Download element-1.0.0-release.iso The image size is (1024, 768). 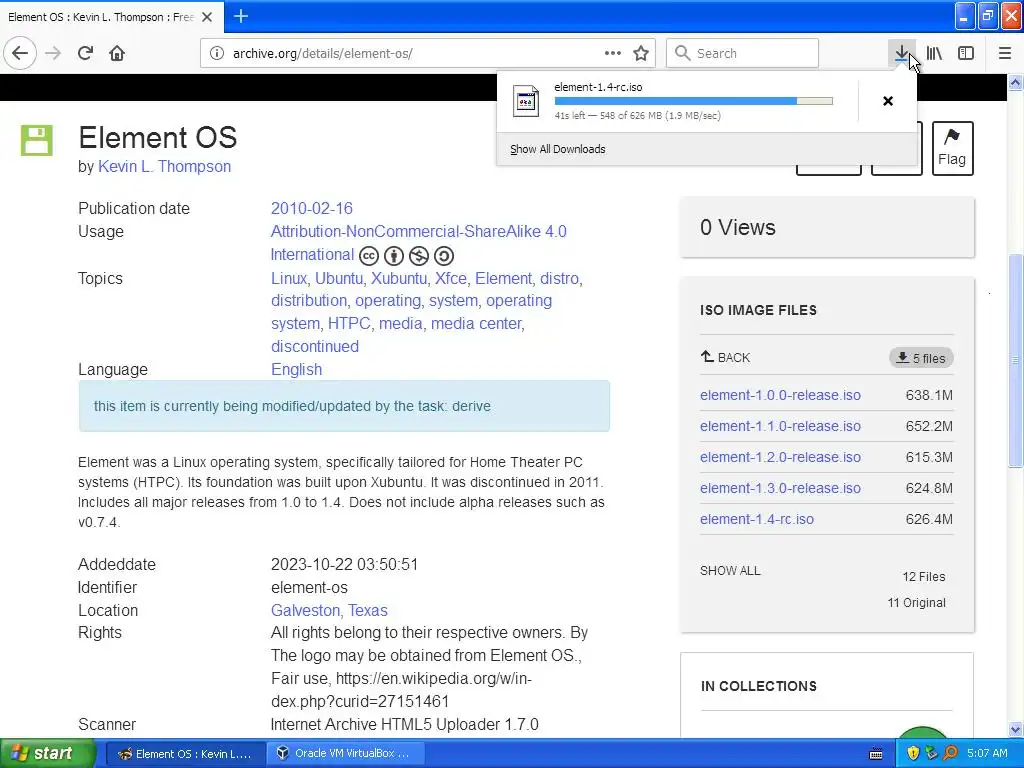[780, 395]
